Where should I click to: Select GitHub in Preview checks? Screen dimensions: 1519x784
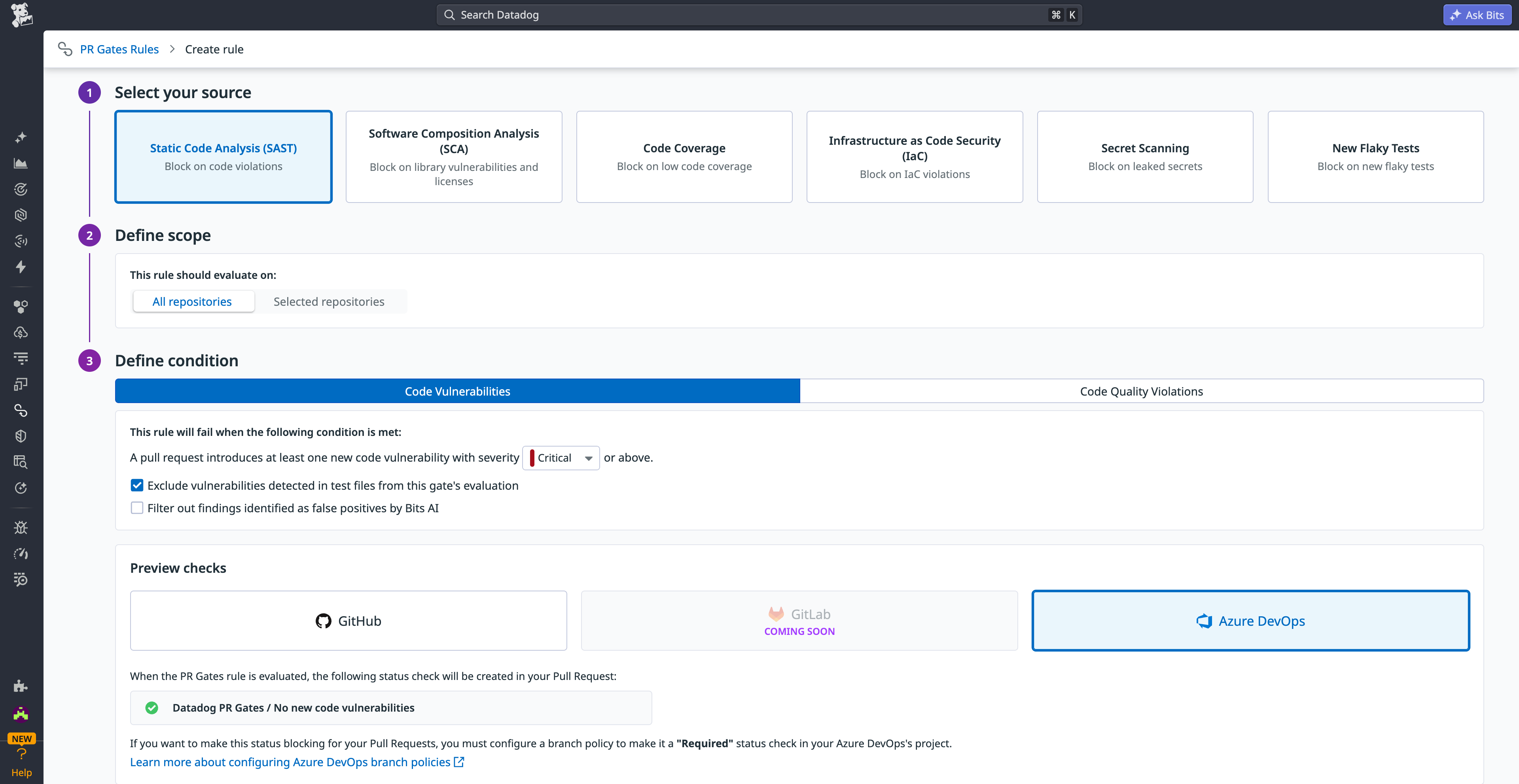348,620
